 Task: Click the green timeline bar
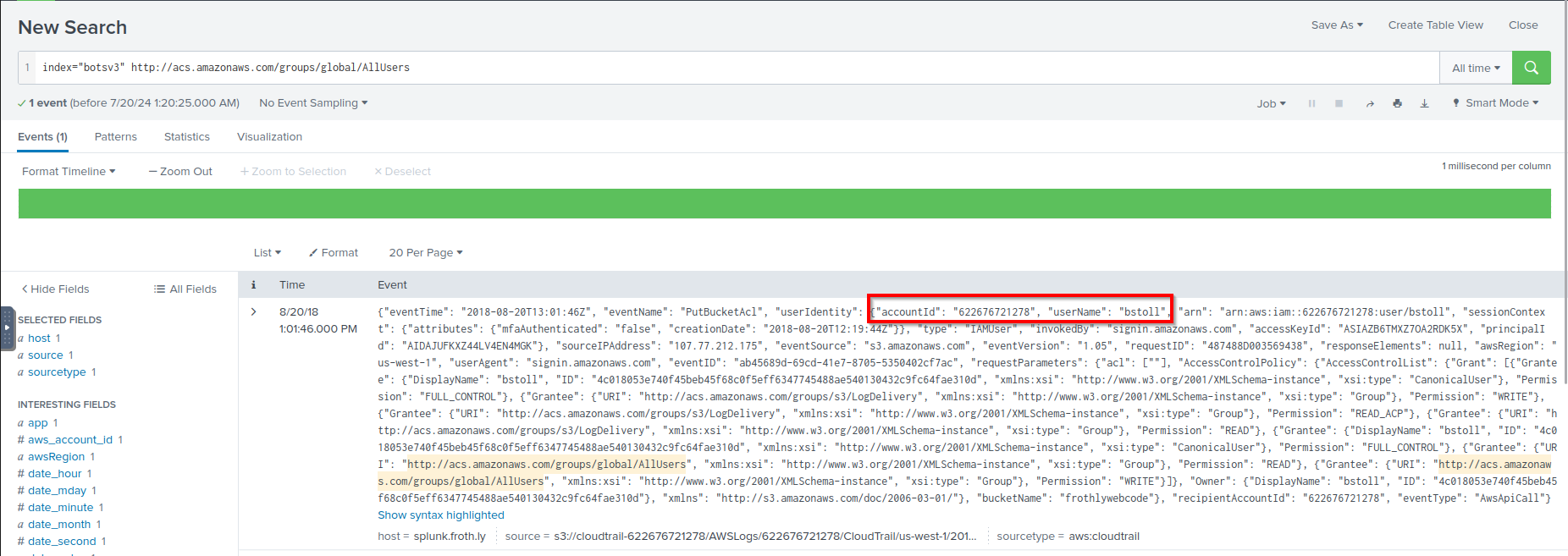tap(784, 204)
